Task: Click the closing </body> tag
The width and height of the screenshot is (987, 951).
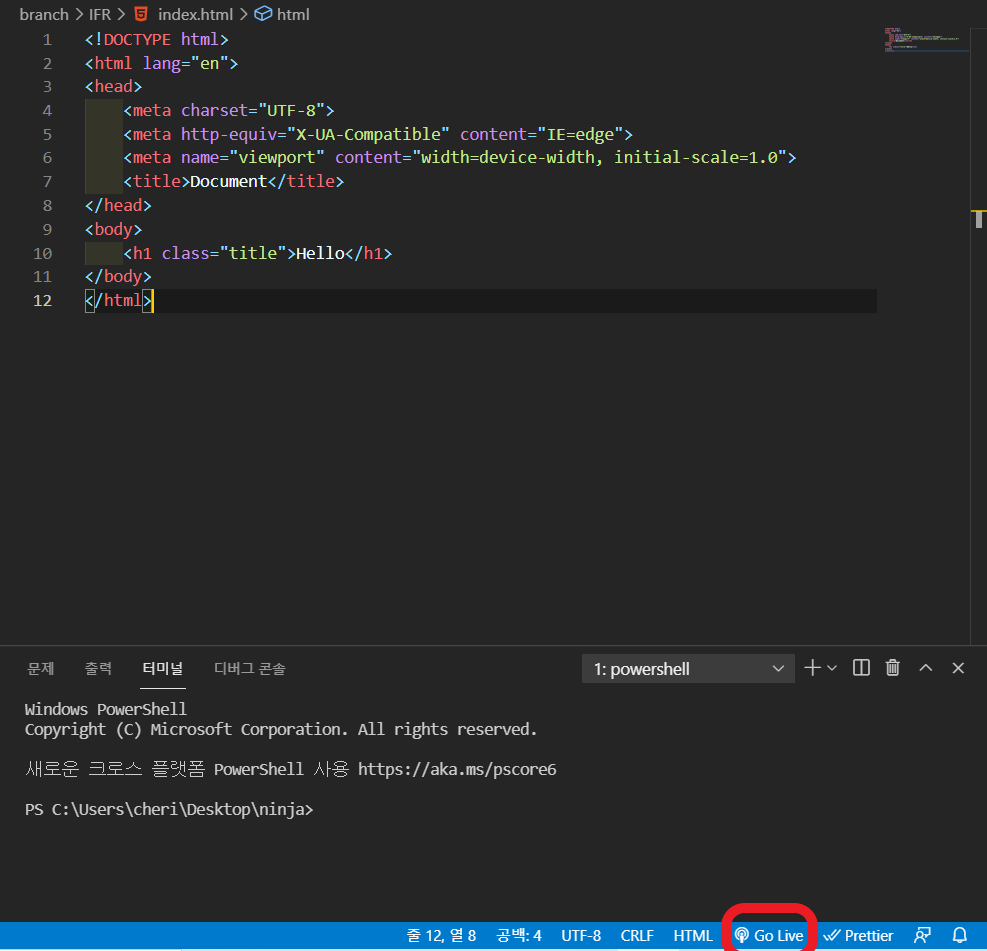Action: 118,276
